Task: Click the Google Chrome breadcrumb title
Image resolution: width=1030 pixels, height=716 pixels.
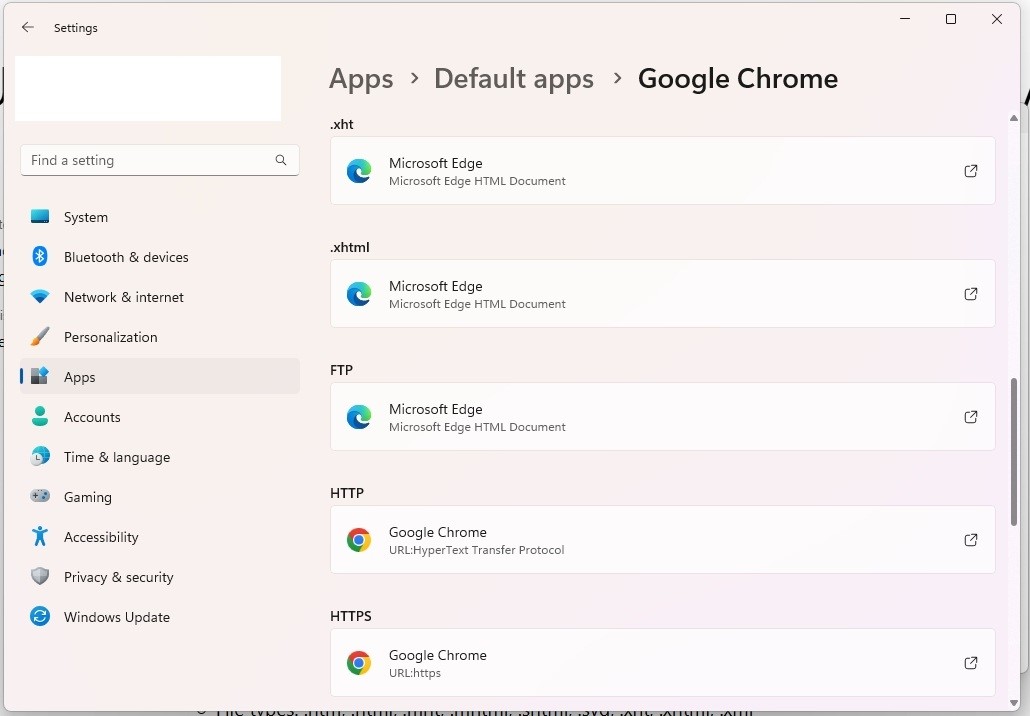Action: click(738, 79)
